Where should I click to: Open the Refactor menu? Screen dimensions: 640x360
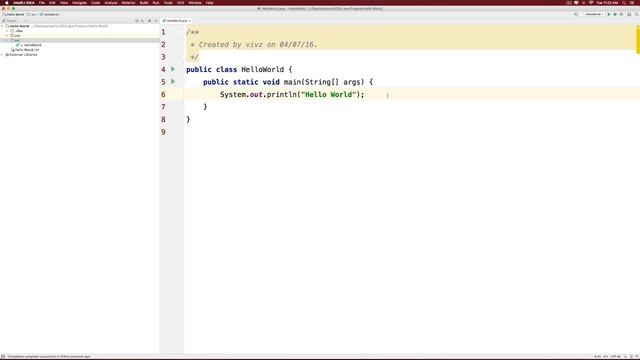(x=128, y=3)
